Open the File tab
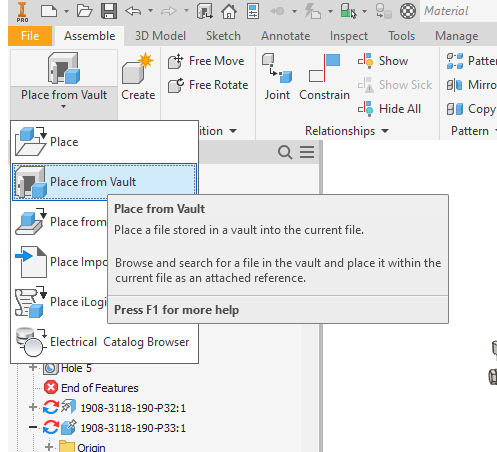The height and width of the screenshot is (452, 497). tap(30, 36)
